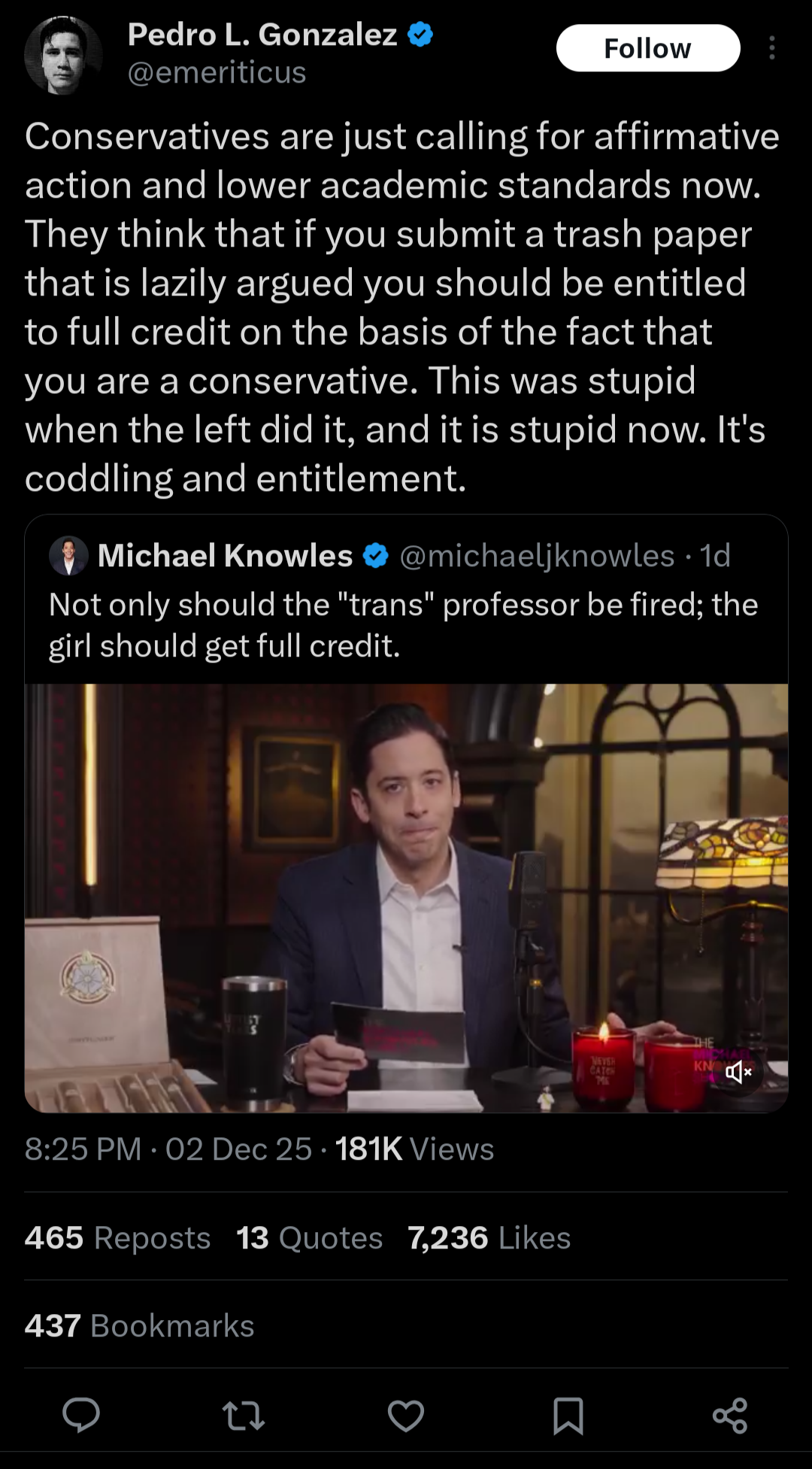View the 7,236 Likes list
This screenshot has width=812, height=1469.
coord(489,1237)
